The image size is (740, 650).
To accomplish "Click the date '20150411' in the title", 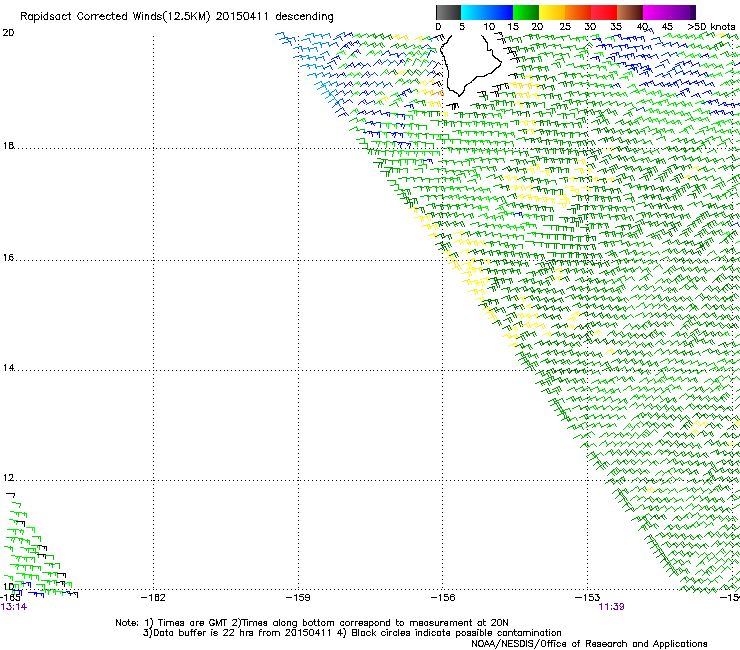I will tap(242, 16).
